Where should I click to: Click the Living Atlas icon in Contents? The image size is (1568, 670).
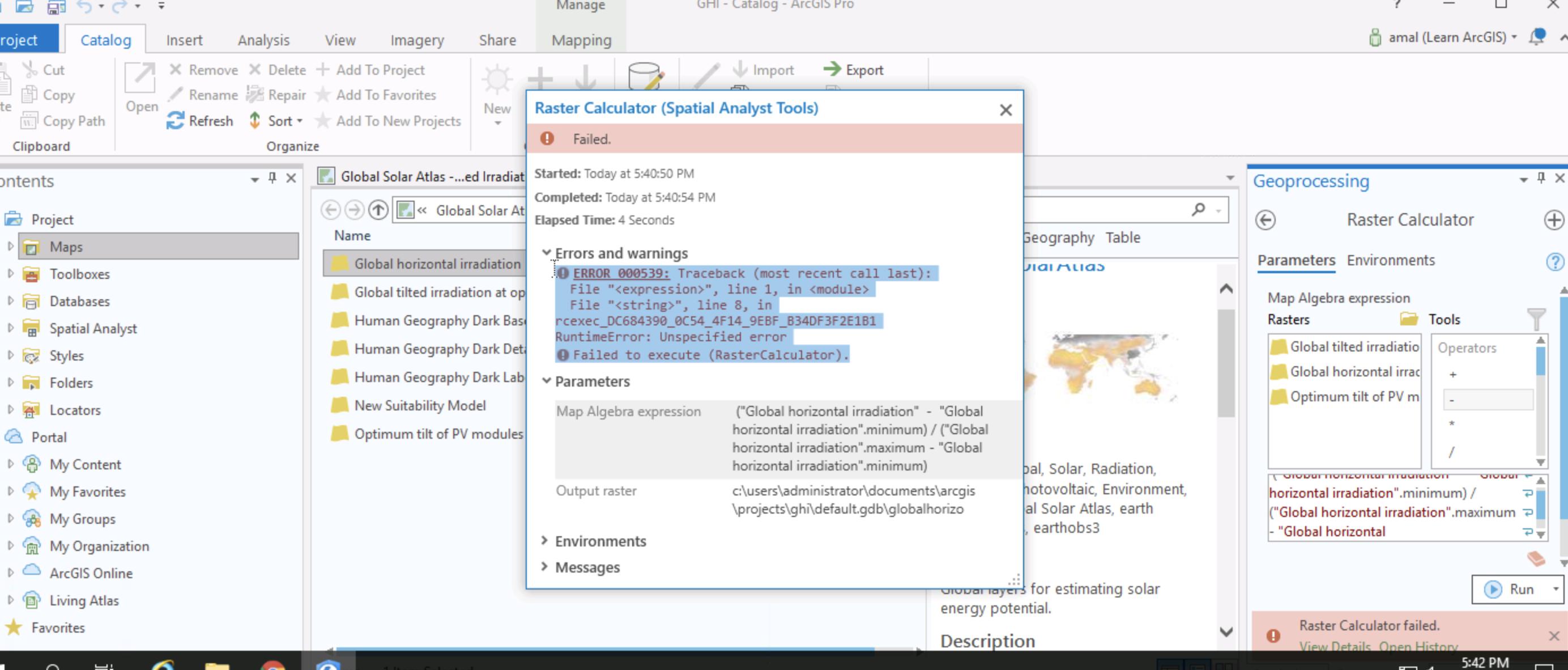[31, 600]
